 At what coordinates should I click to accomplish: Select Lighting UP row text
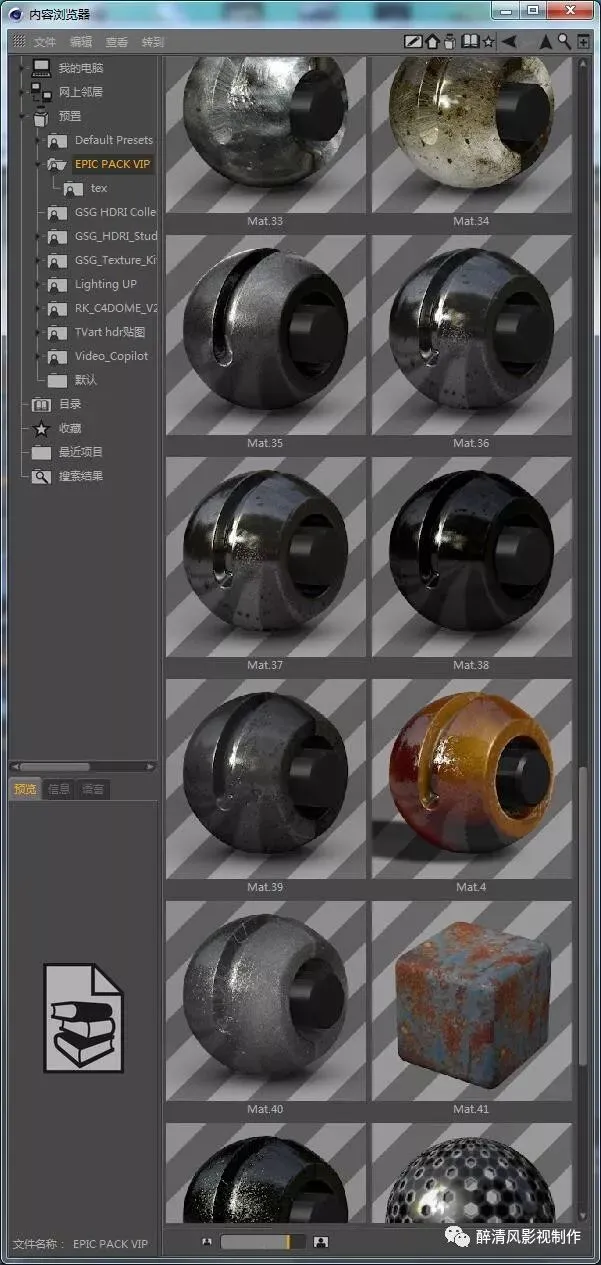point(106,284)
